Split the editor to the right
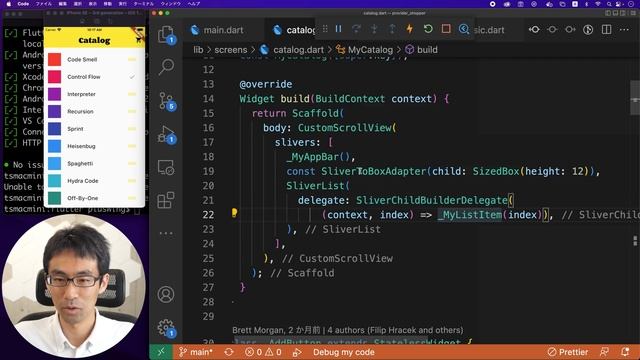Image resolution: width=640 pixels, height=360 pixels. pos(607,29)
